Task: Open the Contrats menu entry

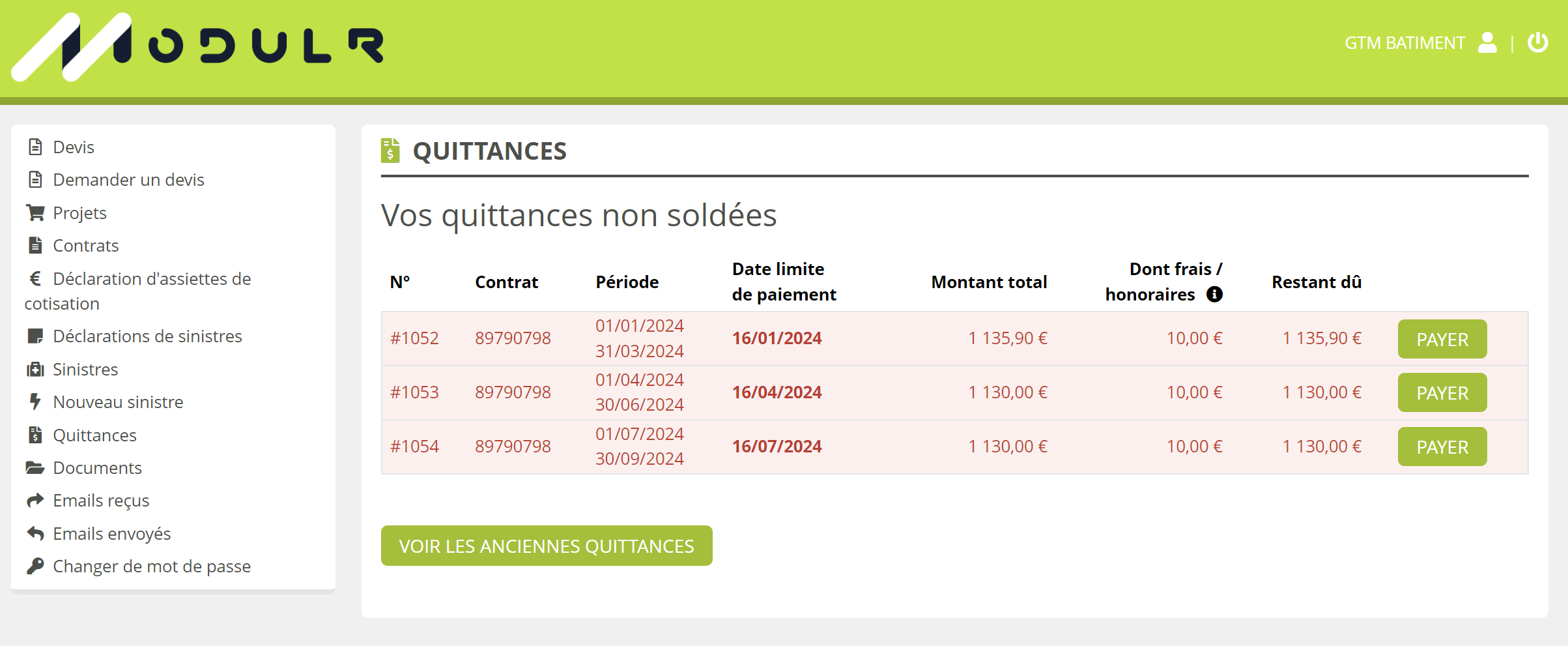Action: 85,246
